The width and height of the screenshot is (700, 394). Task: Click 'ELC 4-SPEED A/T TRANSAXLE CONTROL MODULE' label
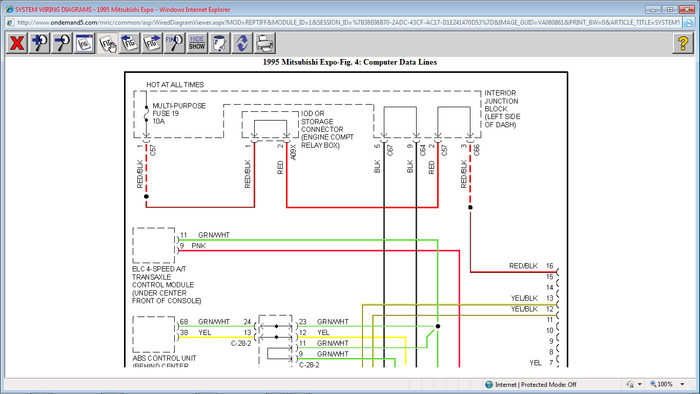[167, 285]
